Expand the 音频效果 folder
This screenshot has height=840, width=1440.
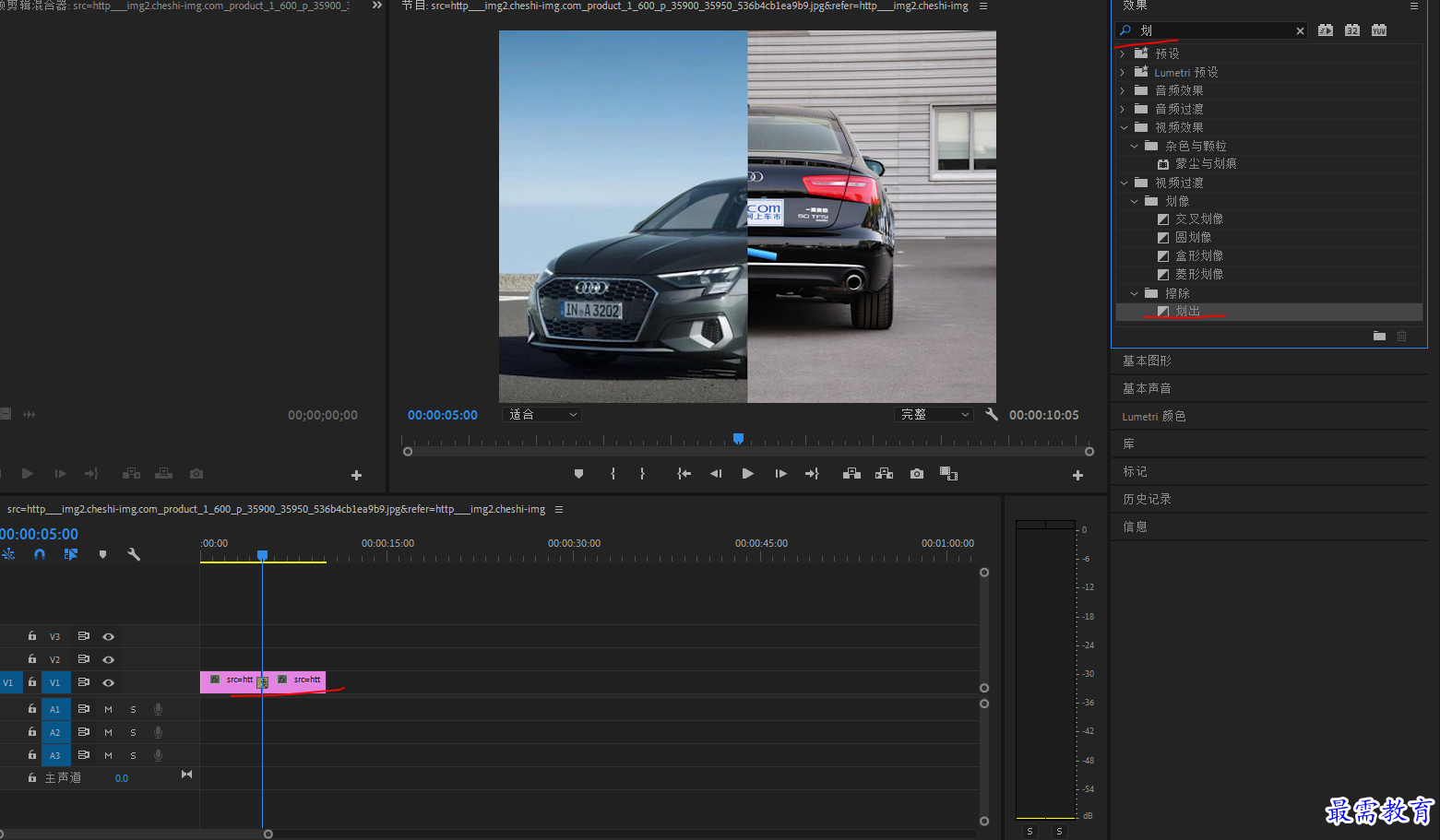point(1123,90)
